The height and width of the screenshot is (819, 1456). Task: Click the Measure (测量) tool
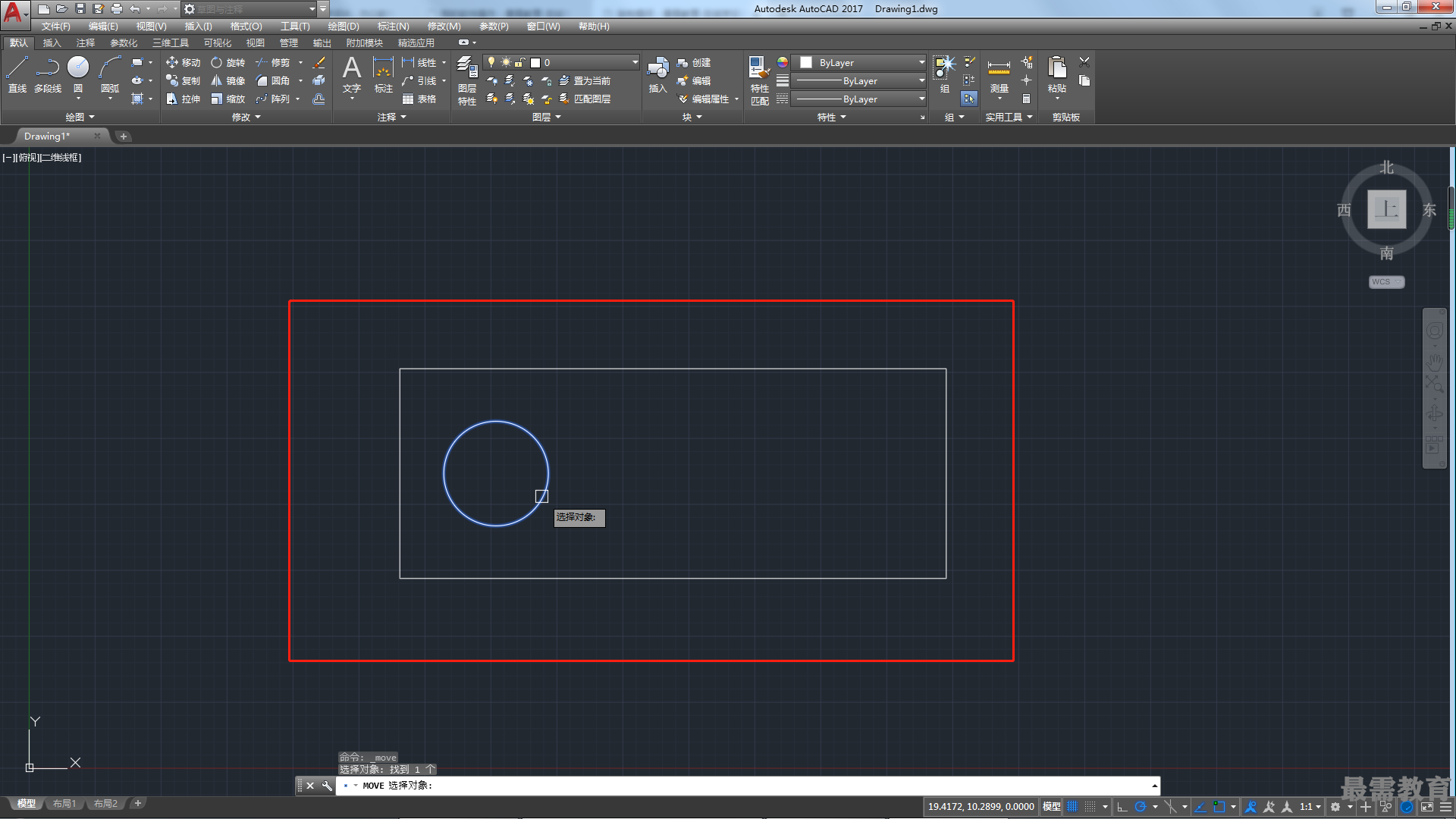click(999, 74)
